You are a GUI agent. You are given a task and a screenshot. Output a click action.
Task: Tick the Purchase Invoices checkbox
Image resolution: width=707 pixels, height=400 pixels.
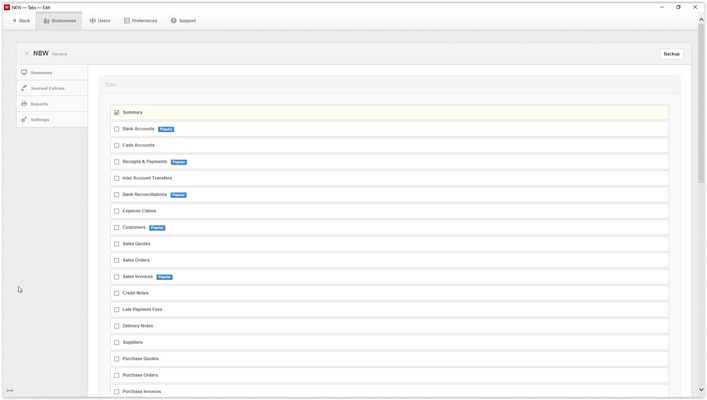click(116, 391)
